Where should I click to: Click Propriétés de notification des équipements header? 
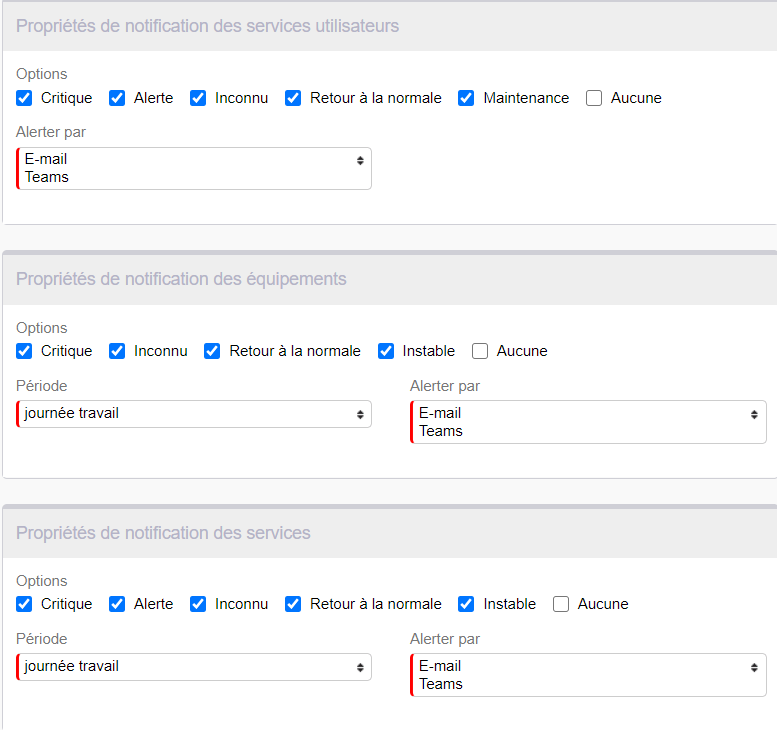click(181, 279)
